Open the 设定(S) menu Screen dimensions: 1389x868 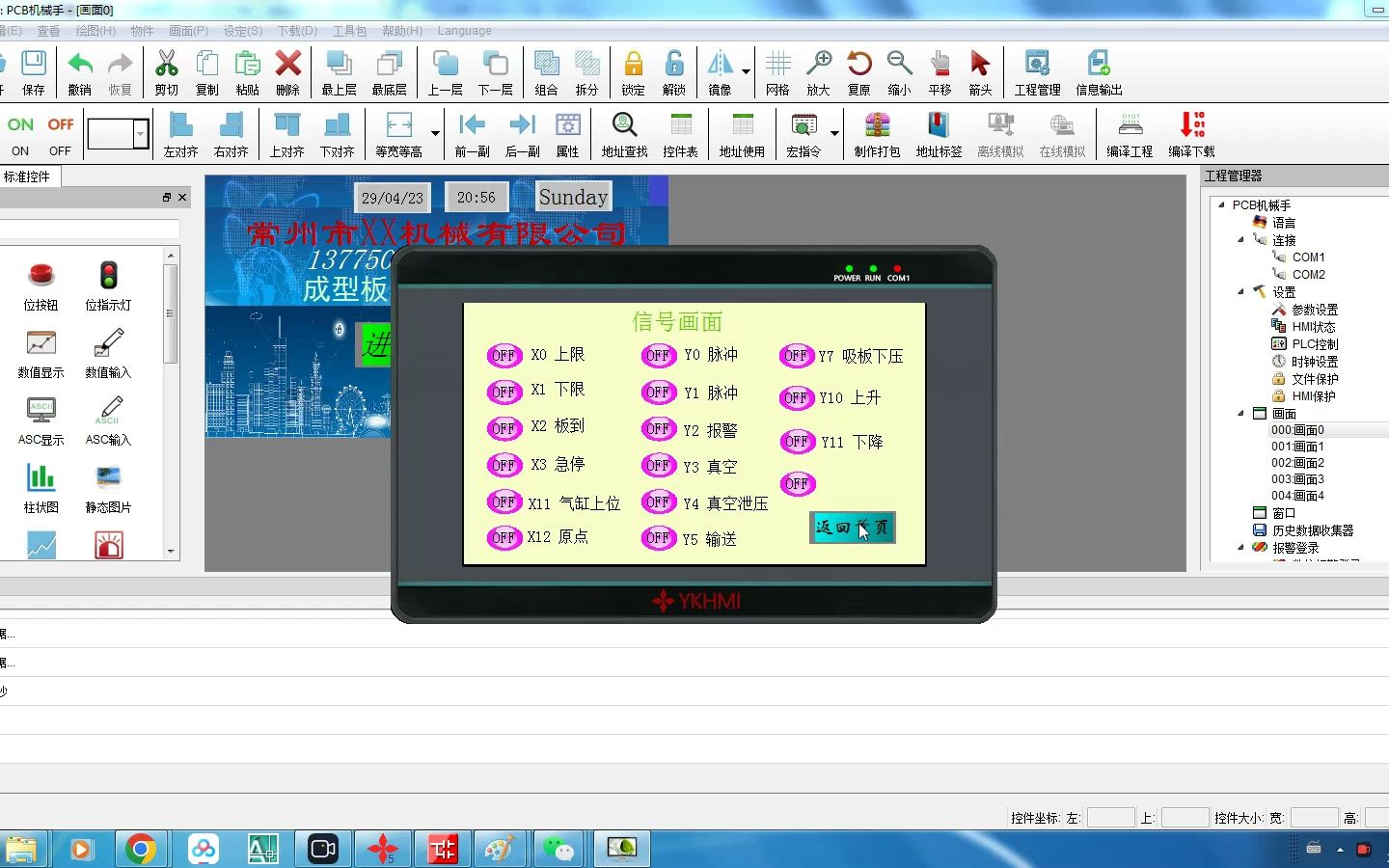click(243, 31)
